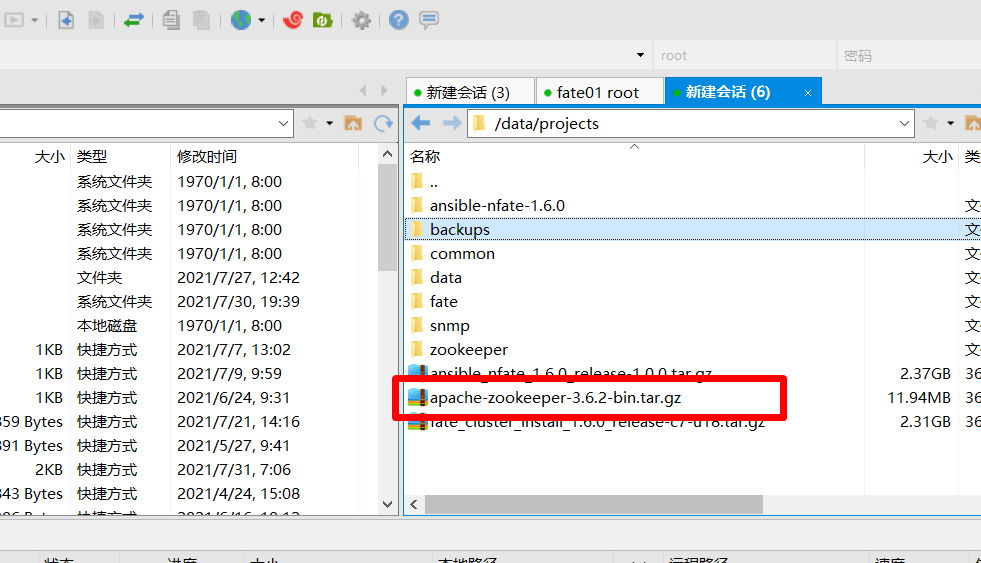Open options with the gear icon

(x=361, y=21)
